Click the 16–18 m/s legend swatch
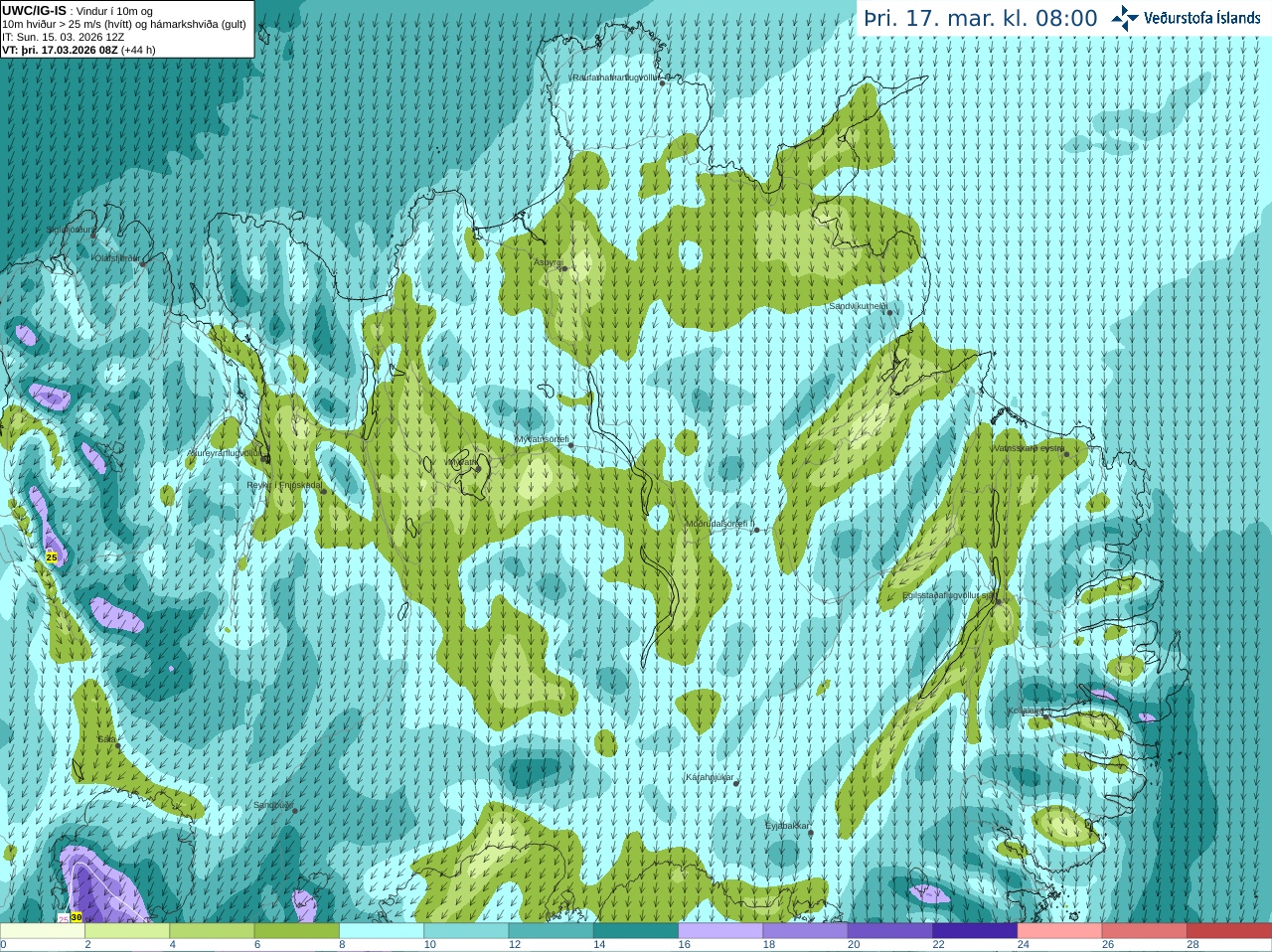Screen dimensions: 1272x952 pos(720,931)
